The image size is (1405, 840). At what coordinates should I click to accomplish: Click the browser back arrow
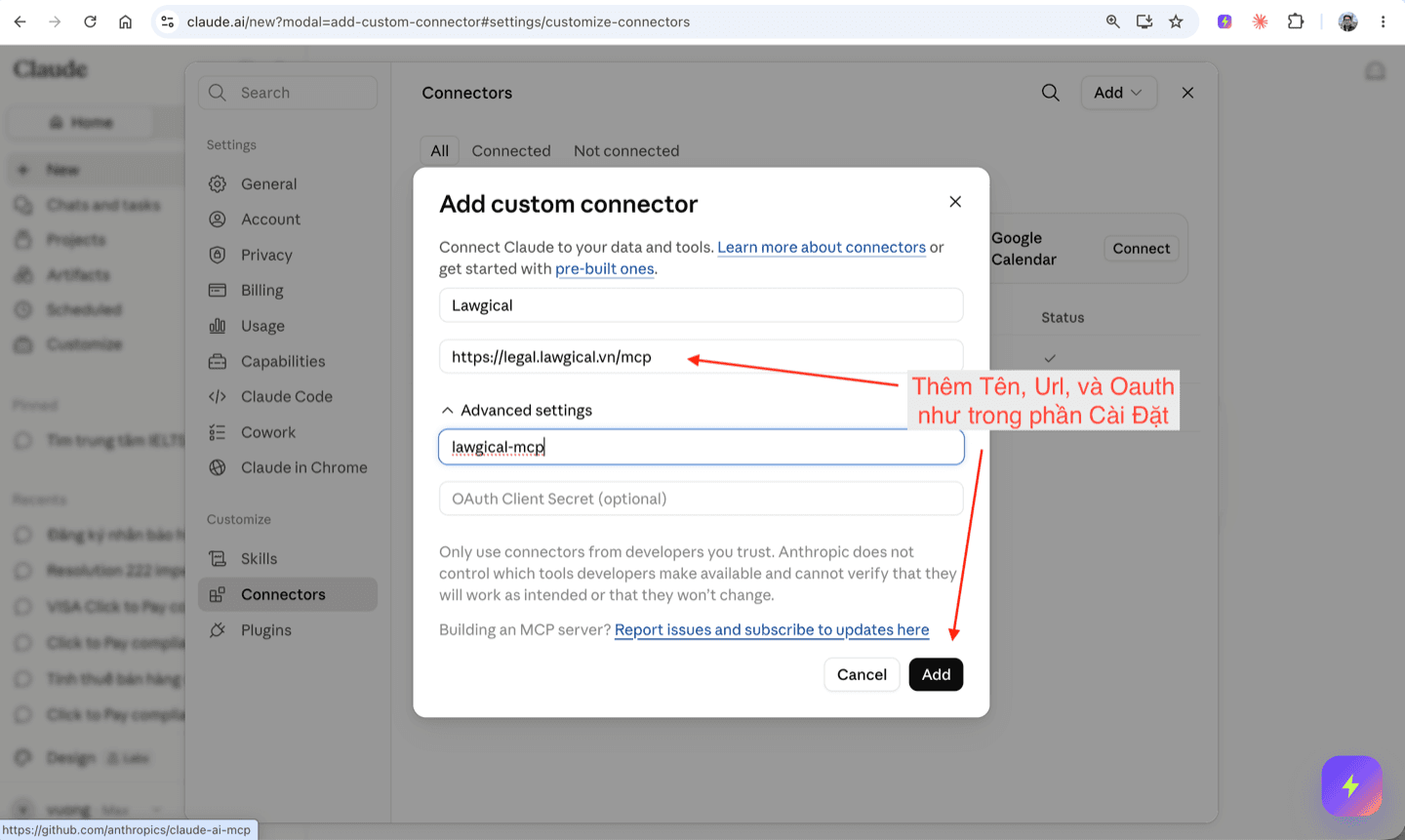click(x=20, y=21)
